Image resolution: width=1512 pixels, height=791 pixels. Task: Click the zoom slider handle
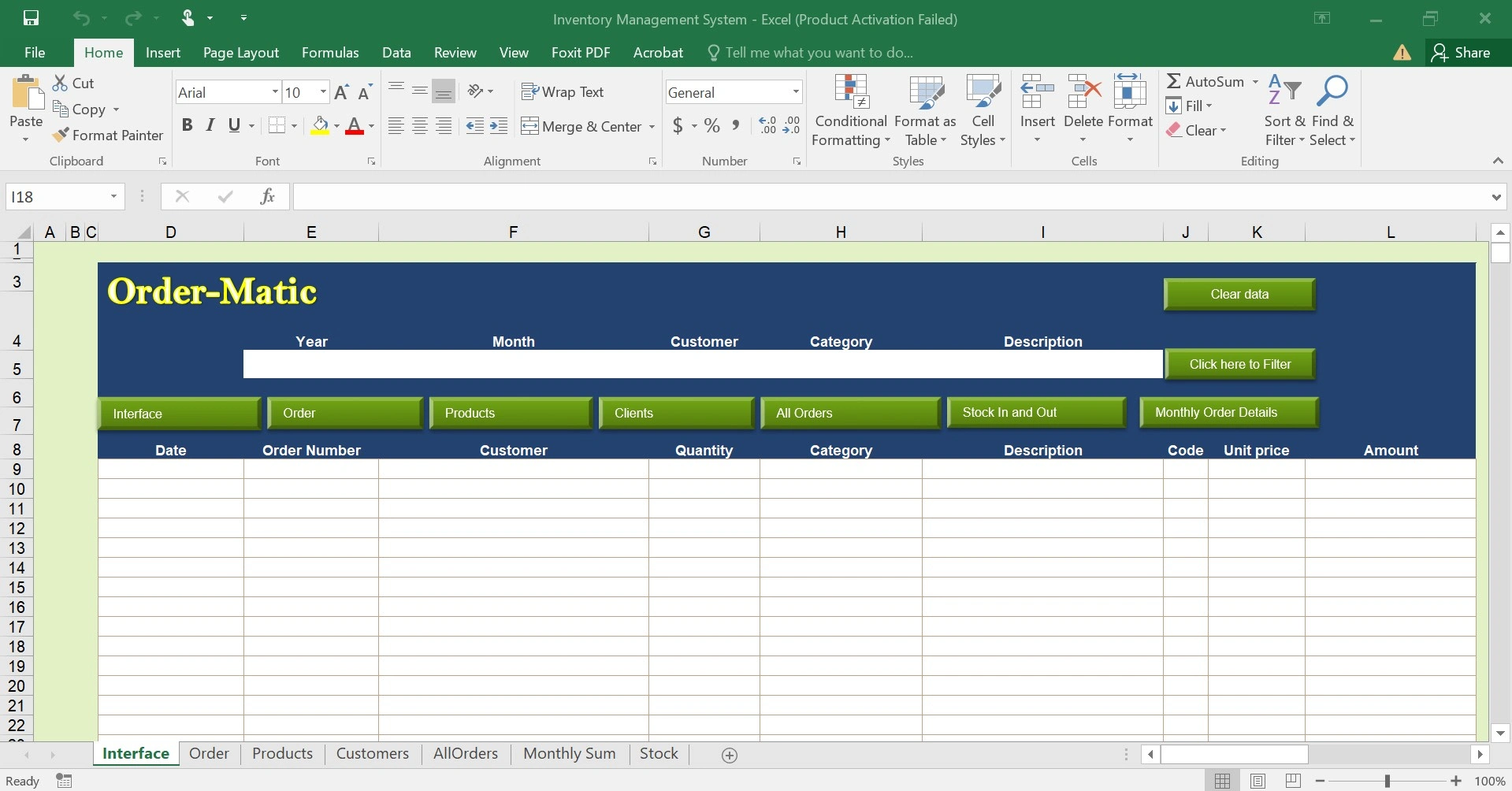click(x=1388, y=781)
